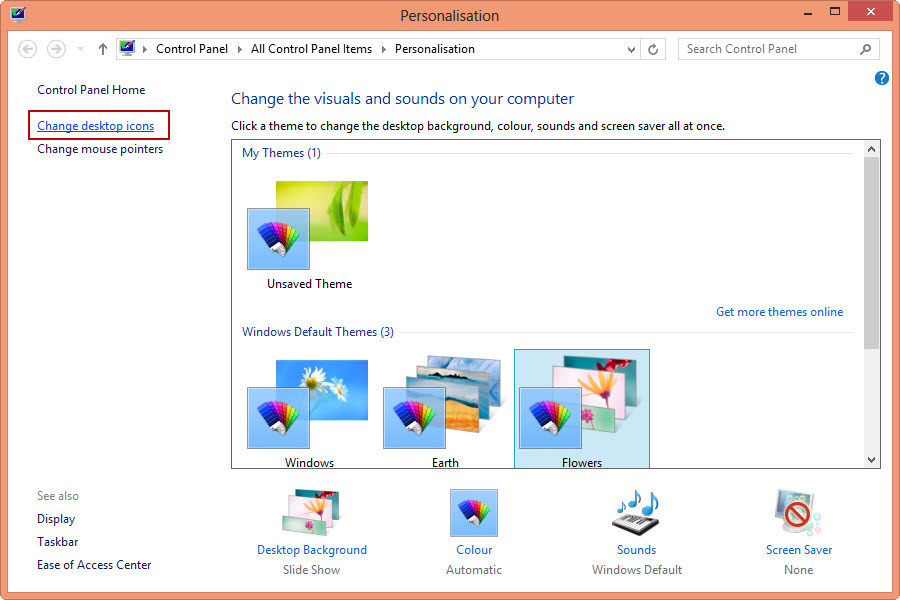
Task: Open the recent locations dropdown arrow
Action: pyautogui.click(x=80, y=49)
